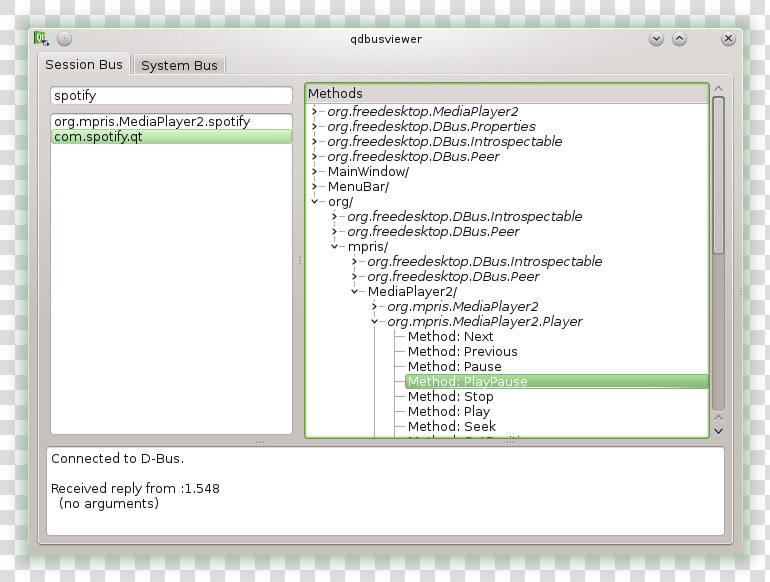Image resolution: width=770 pixels, height=582 pixels.
Task: Click the round pin button next to Qt icon
Action: click(x=64, y=39)
